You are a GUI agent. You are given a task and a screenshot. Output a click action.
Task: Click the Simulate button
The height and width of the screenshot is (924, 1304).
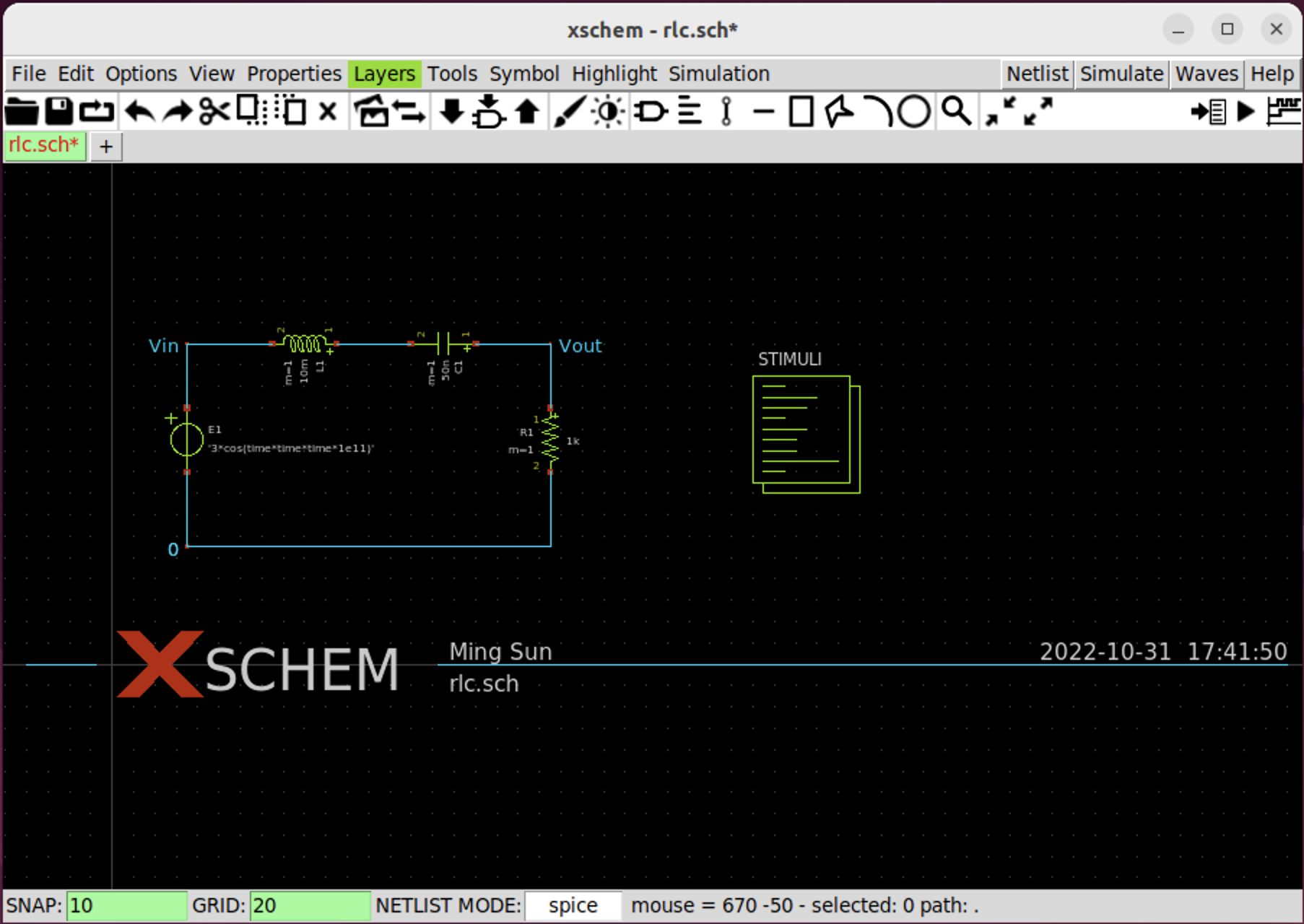(x=1121, y=74)
